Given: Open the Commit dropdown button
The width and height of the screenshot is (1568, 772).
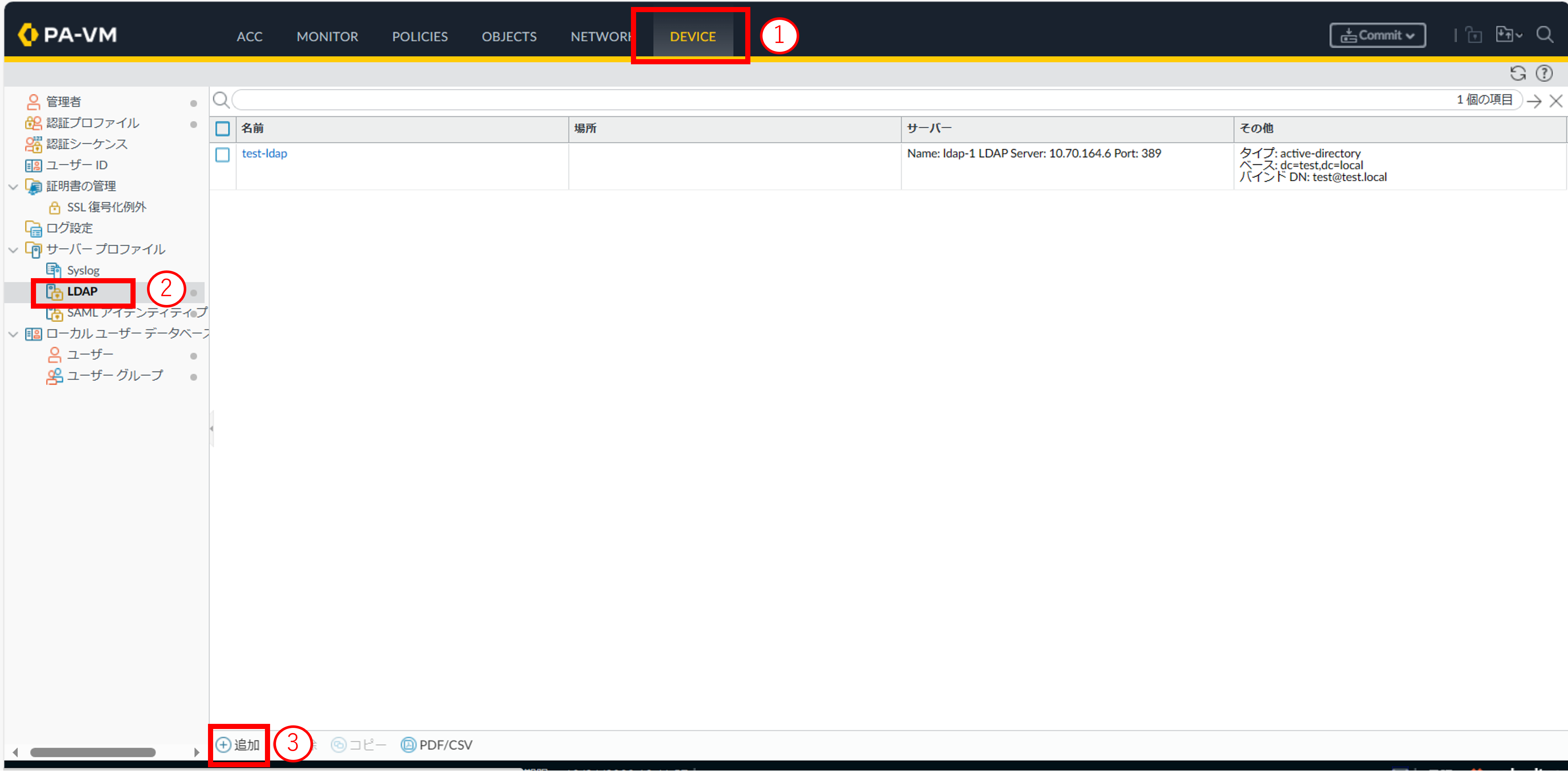Looking at the screenshot, I should [x=1377, y=35].
